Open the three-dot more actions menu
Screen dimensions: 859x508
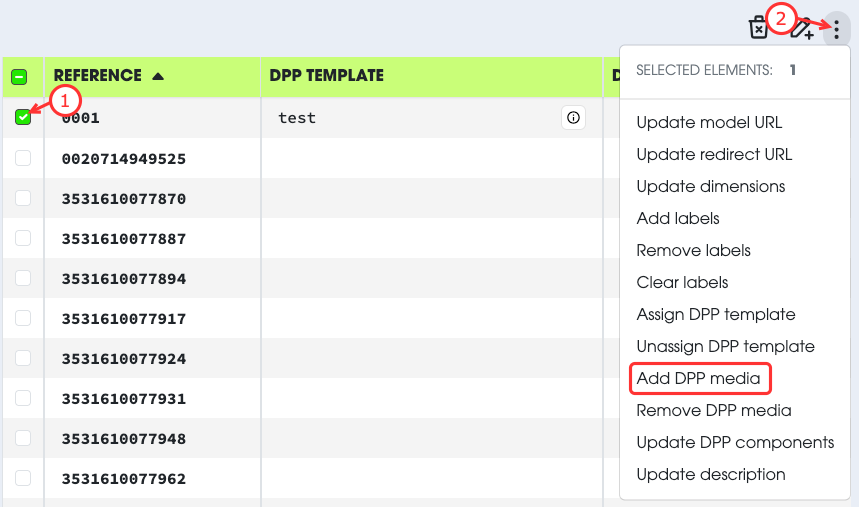pyautogui.click(x=836, y=29)
